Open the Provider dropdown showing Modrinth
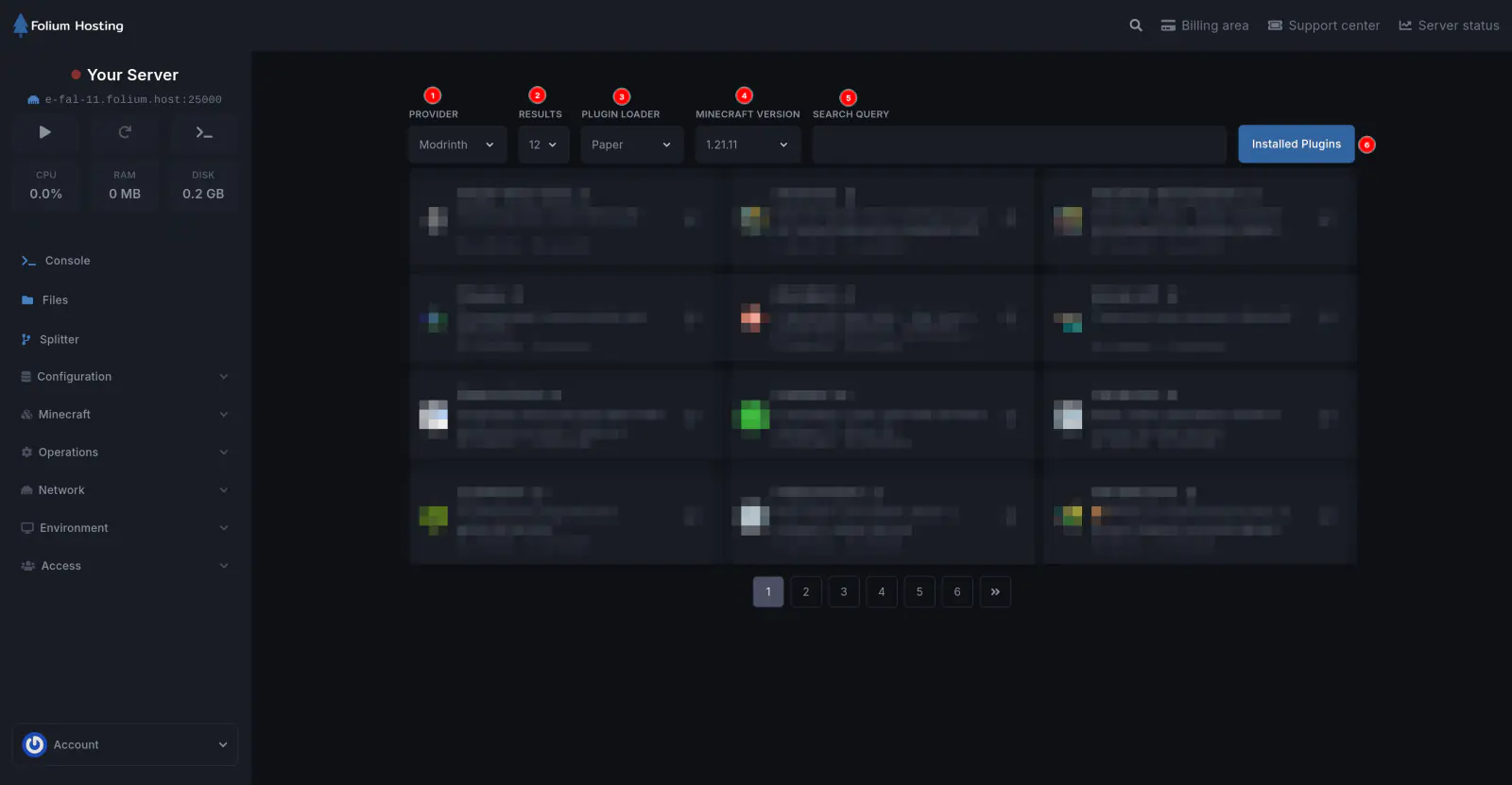The width and height of the screenshot is (1512, 785). tap(457, 145)
